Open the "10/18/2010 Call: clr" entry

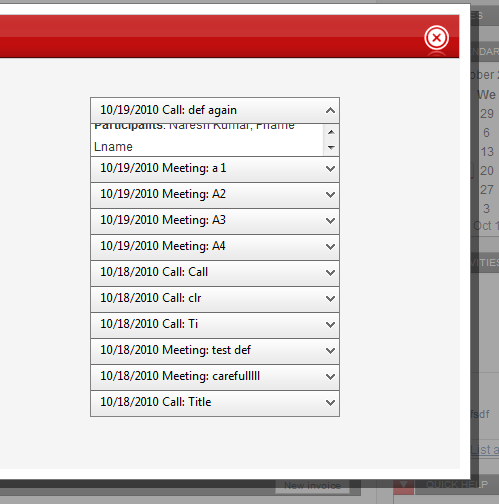click(215, 299)
